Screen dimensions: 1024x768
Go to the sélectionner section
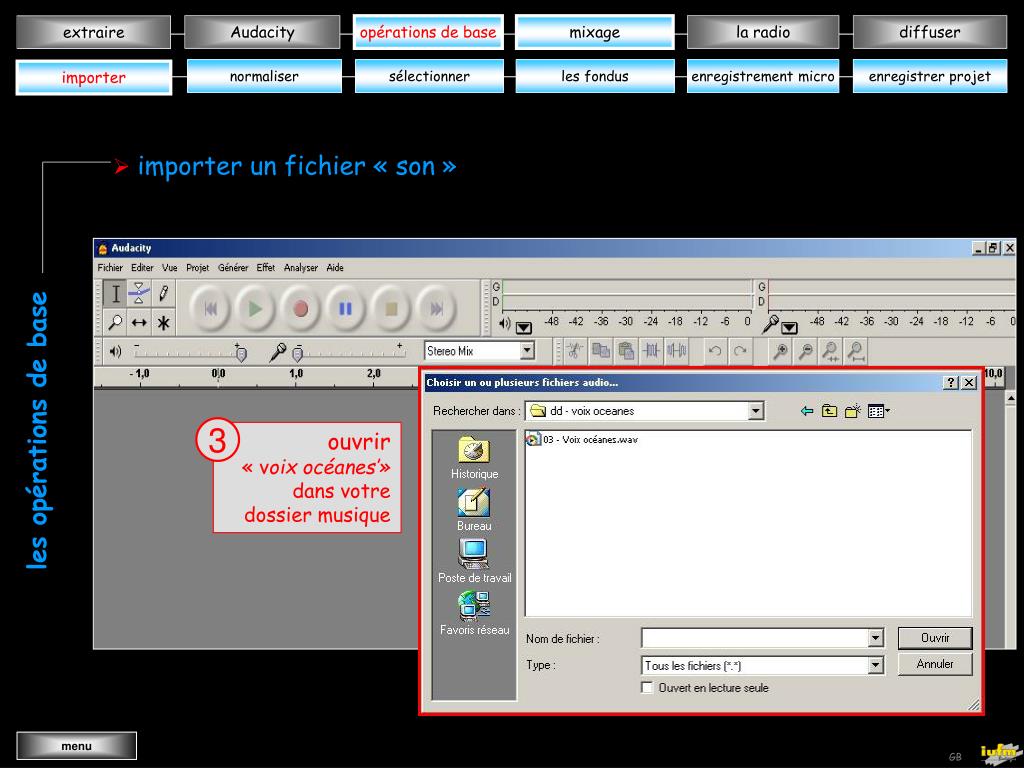pos(429,76)
